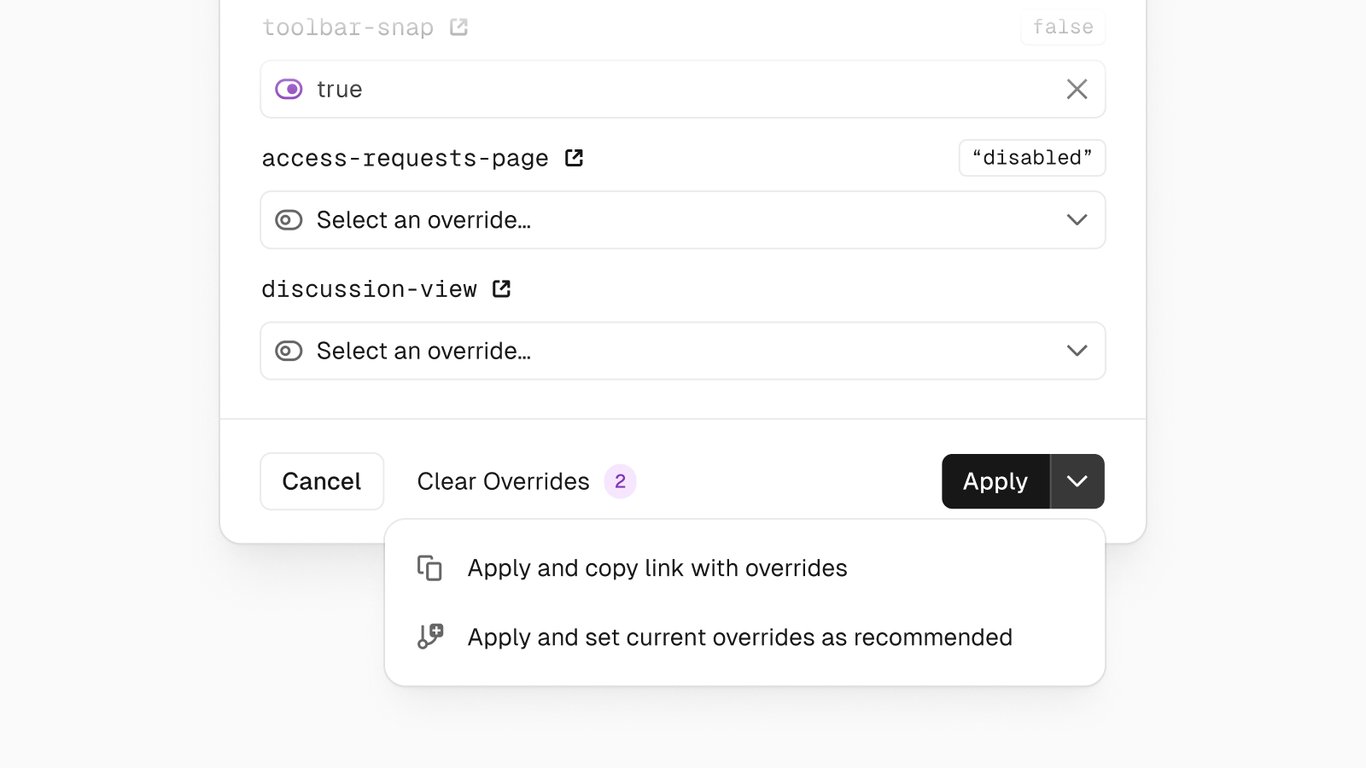The image size is (1366, 768).
Task: Clear the toolbar-snap true override with X
Action: [x=1077, y=89]
